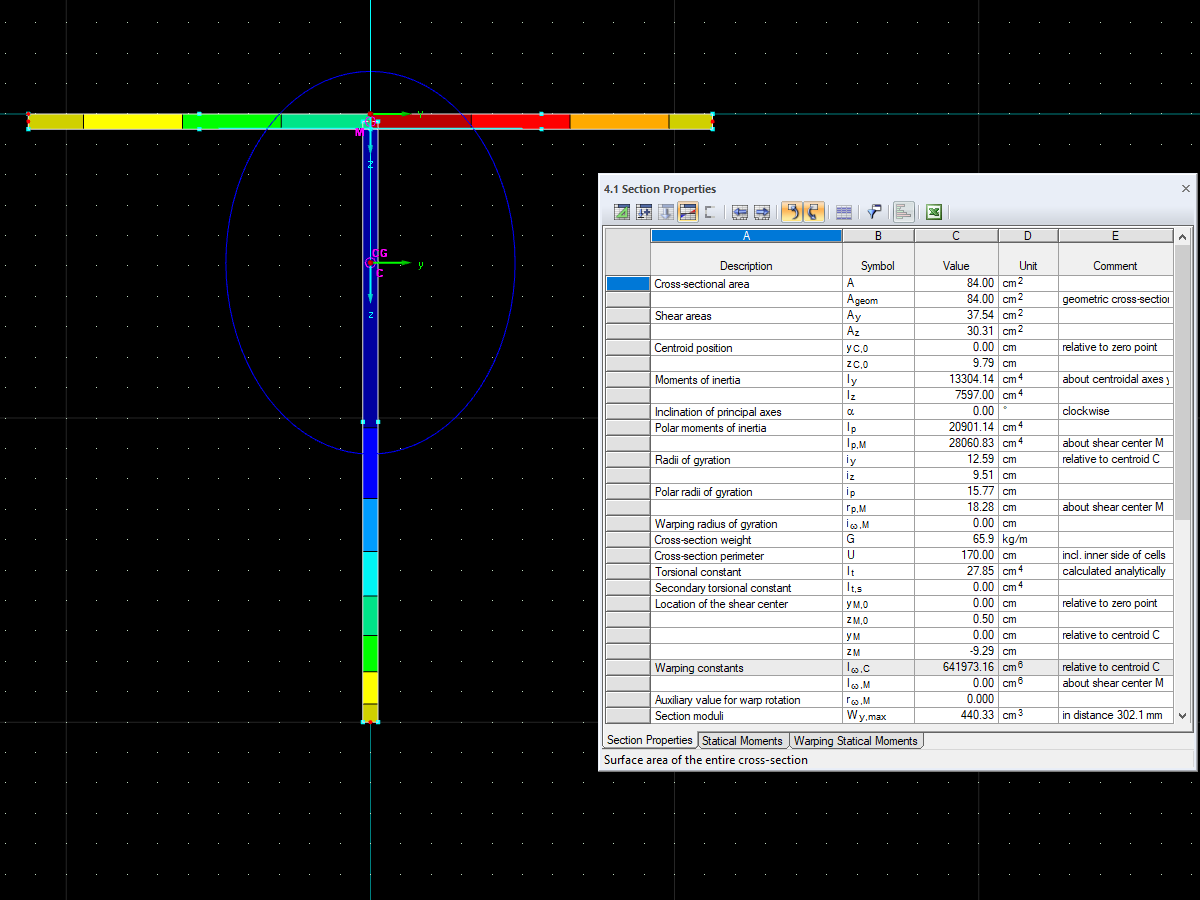Viewport: 1200px width, 900px height.
Task: Toggle the right curved arrow highlighted button
Action: click(x=813, y=211)
